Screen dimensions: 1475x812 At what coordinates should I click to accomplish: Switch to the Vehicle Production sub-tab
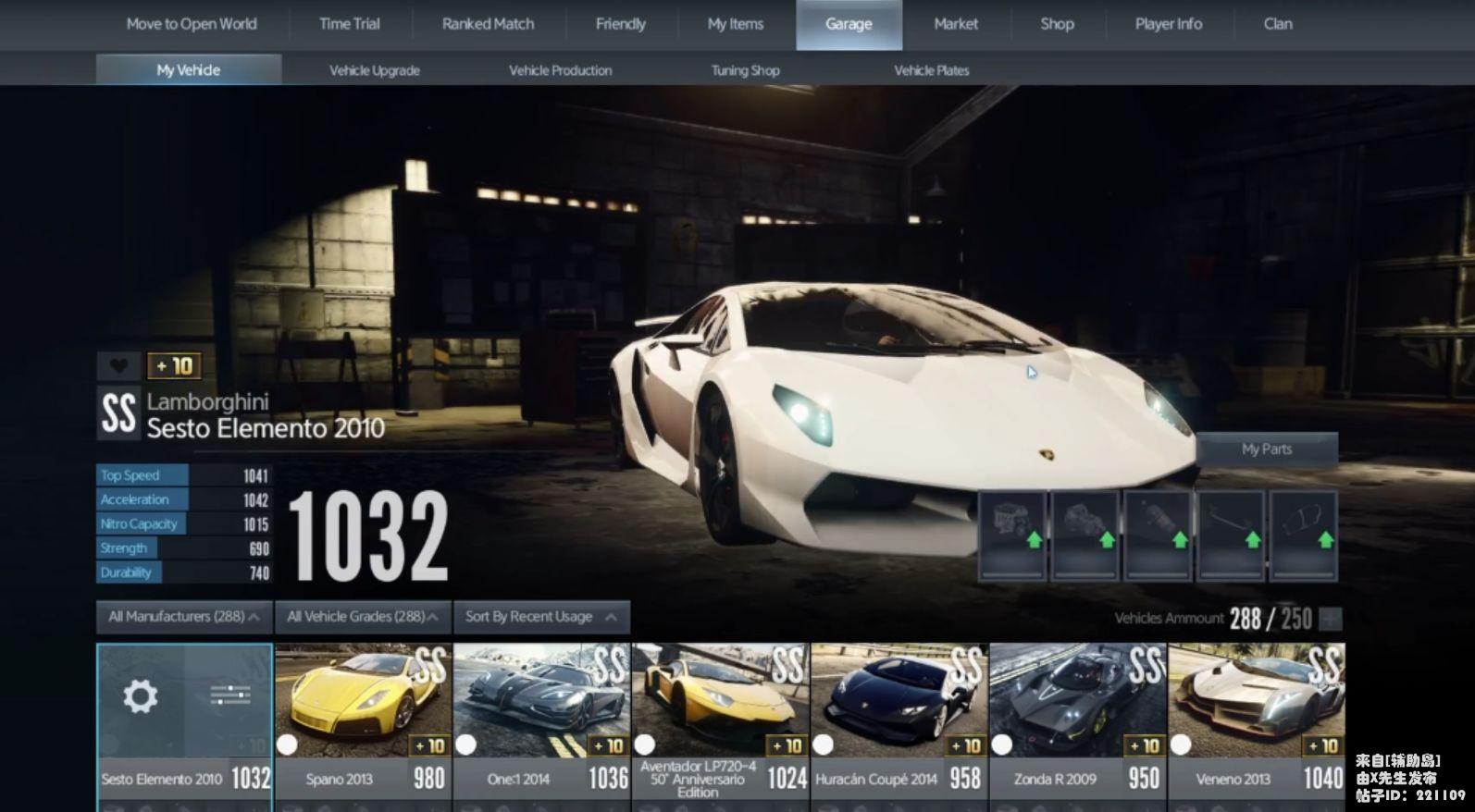coord(560,70)
